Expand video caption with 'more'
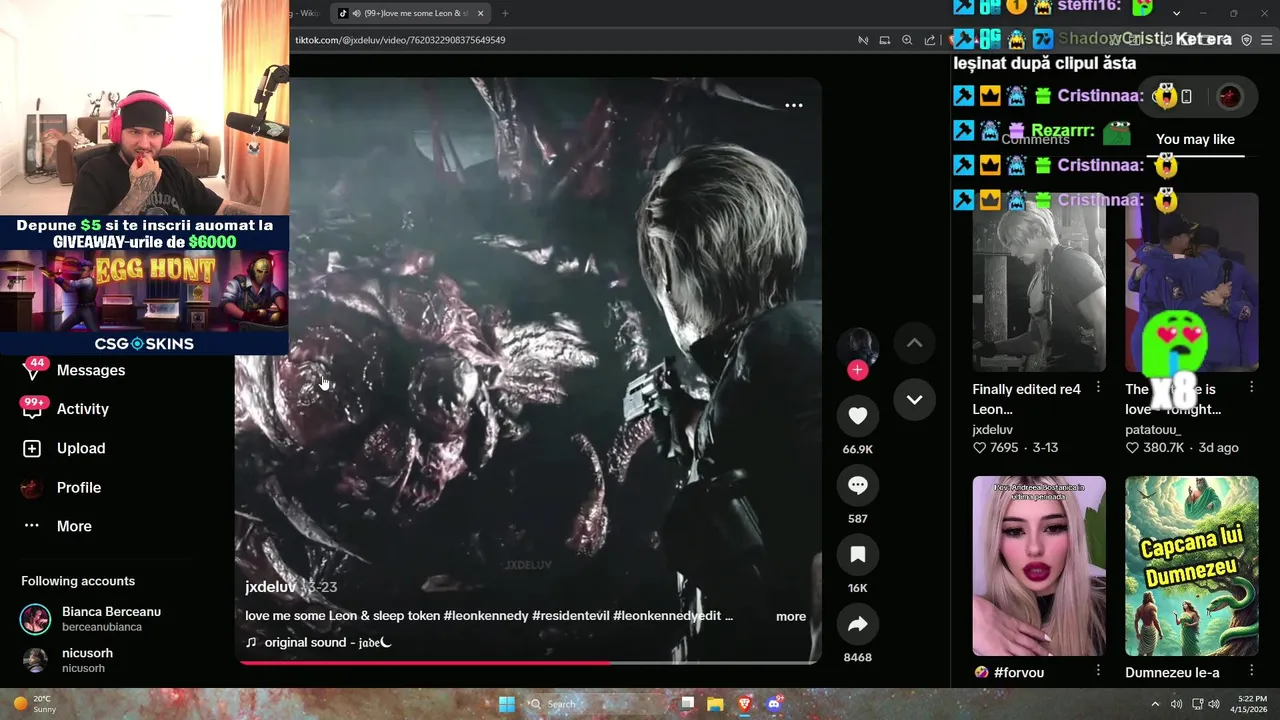Viewport: 1280px width, 720px height. click(x=791, y=616)
